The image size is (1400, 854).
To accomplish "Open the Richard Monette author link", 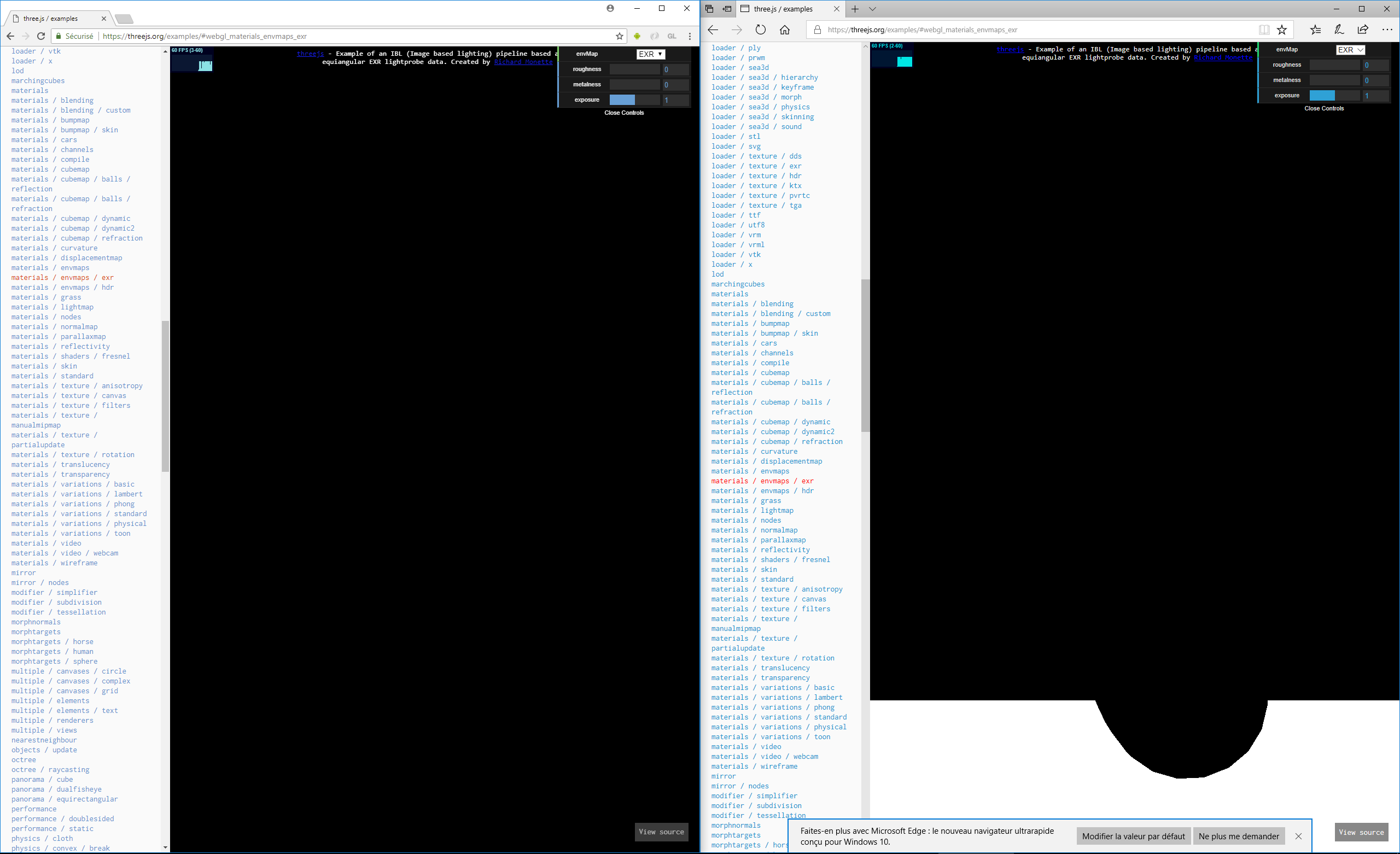I will pos(522,62).
